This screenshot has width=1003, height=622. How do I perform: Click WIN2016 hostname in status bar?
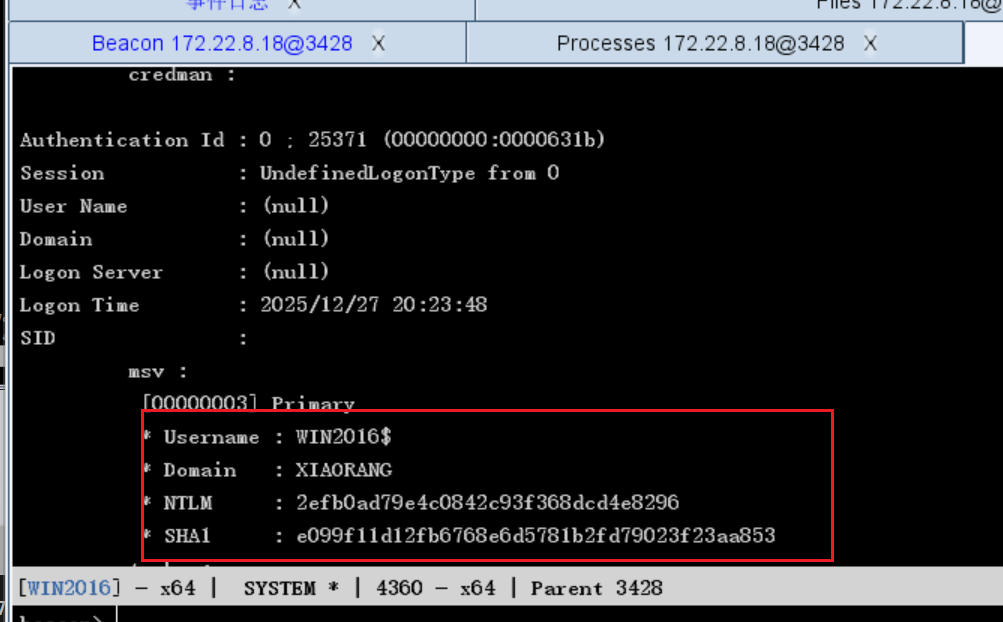(68, 588)
